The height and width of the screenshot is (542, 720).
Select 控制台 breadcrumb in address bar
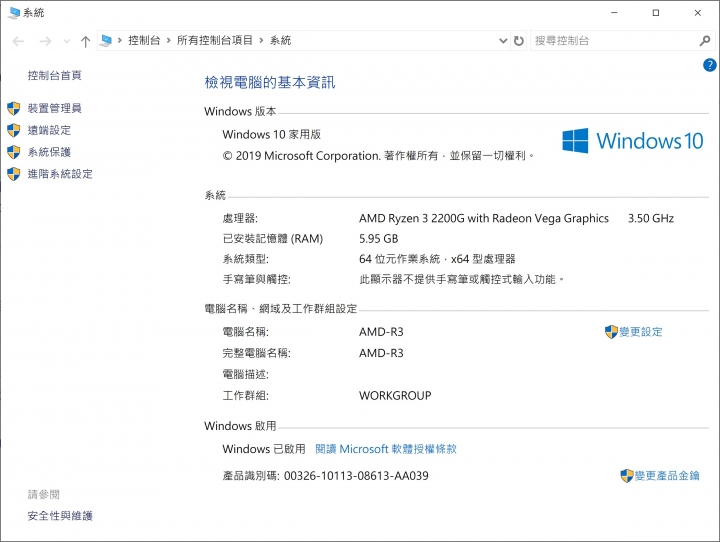pyautogui.click(x=144, y=40)
